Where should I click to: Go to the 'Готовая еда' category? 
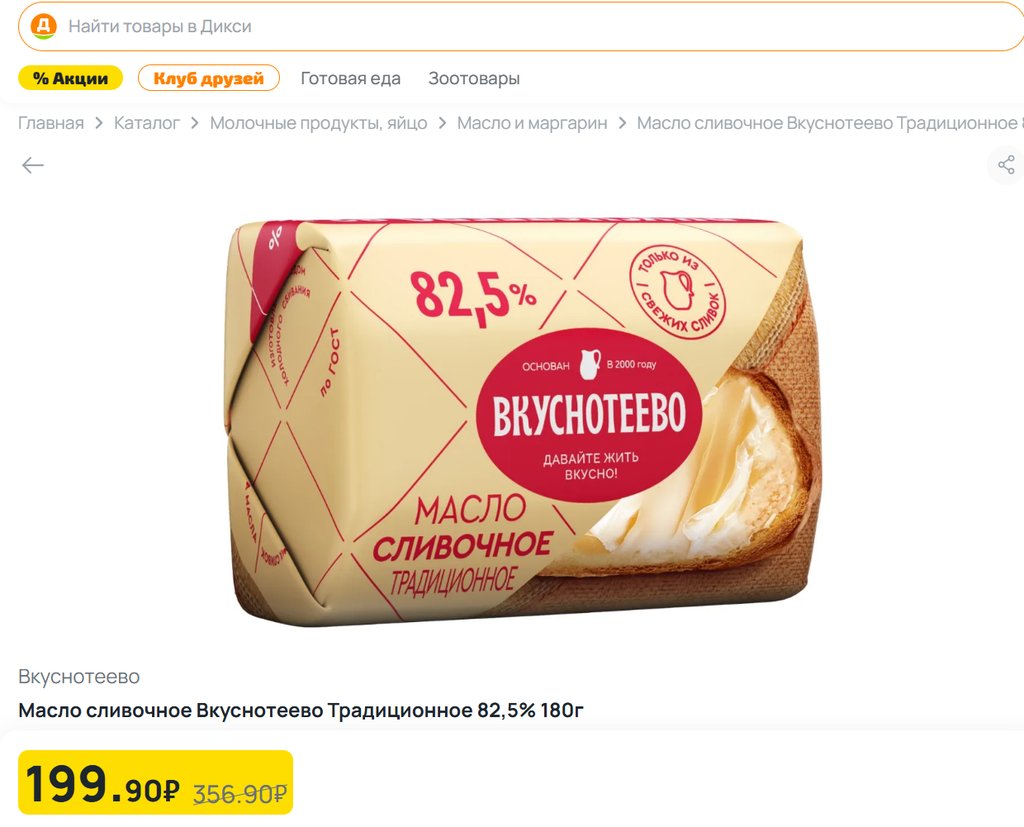(350, 78)
